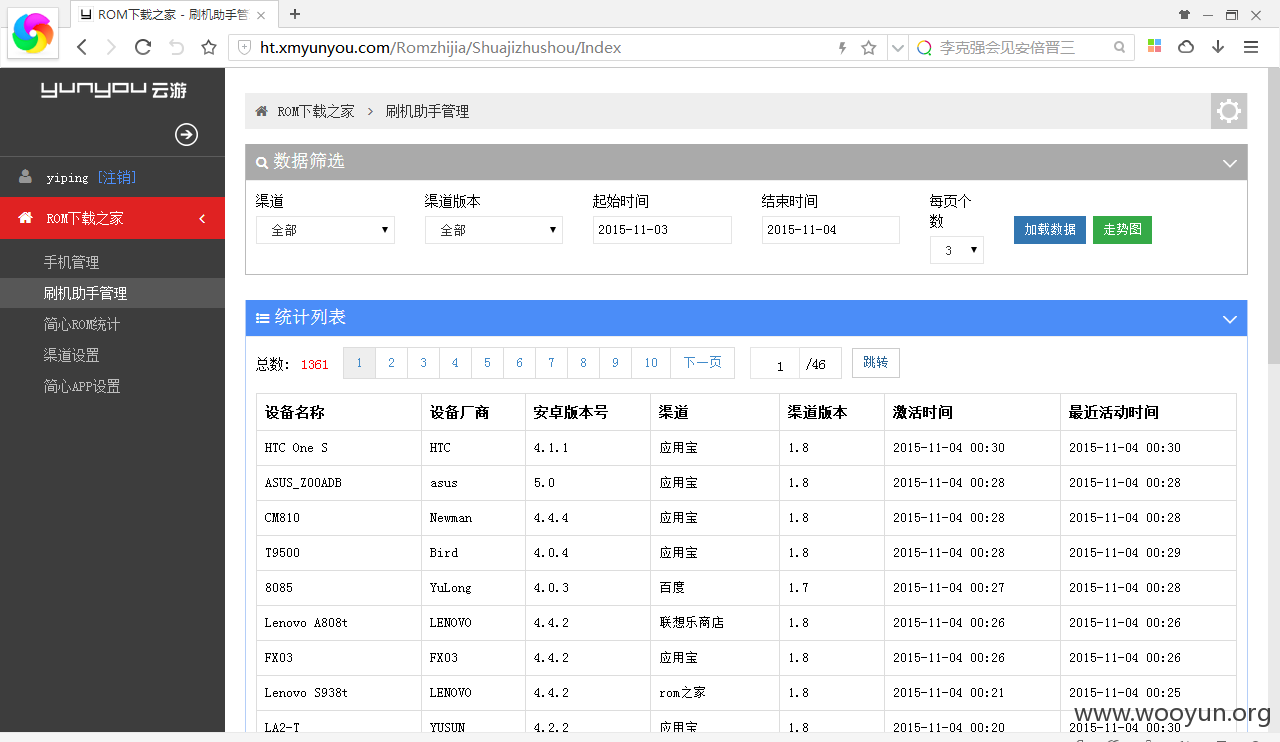Click the page number input field

(775, 364)
